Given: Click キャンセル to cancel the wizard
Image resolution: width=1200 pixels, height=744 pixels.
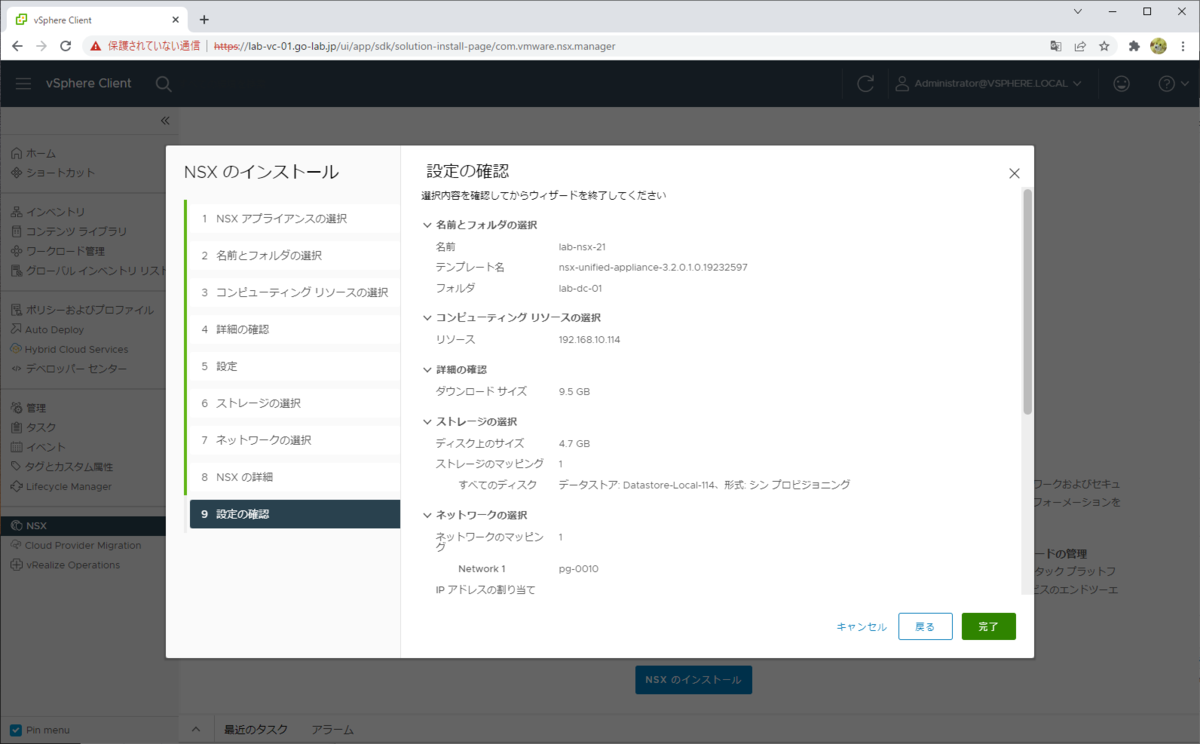Looking at the screenshot, I should pyautogui.click(x=862, y=627).
